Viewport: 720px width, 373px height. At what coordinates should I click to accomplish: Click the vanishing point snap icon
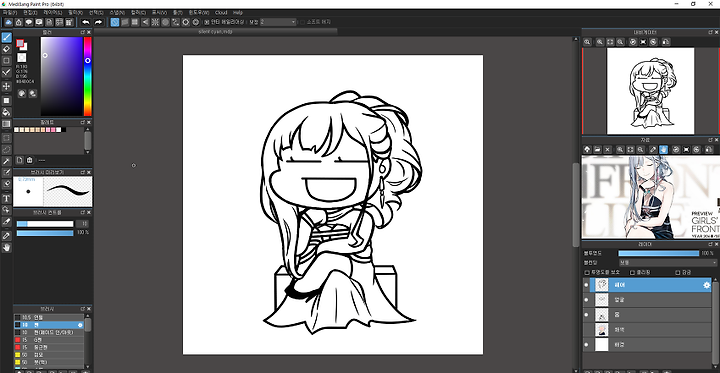coord(145,22)
